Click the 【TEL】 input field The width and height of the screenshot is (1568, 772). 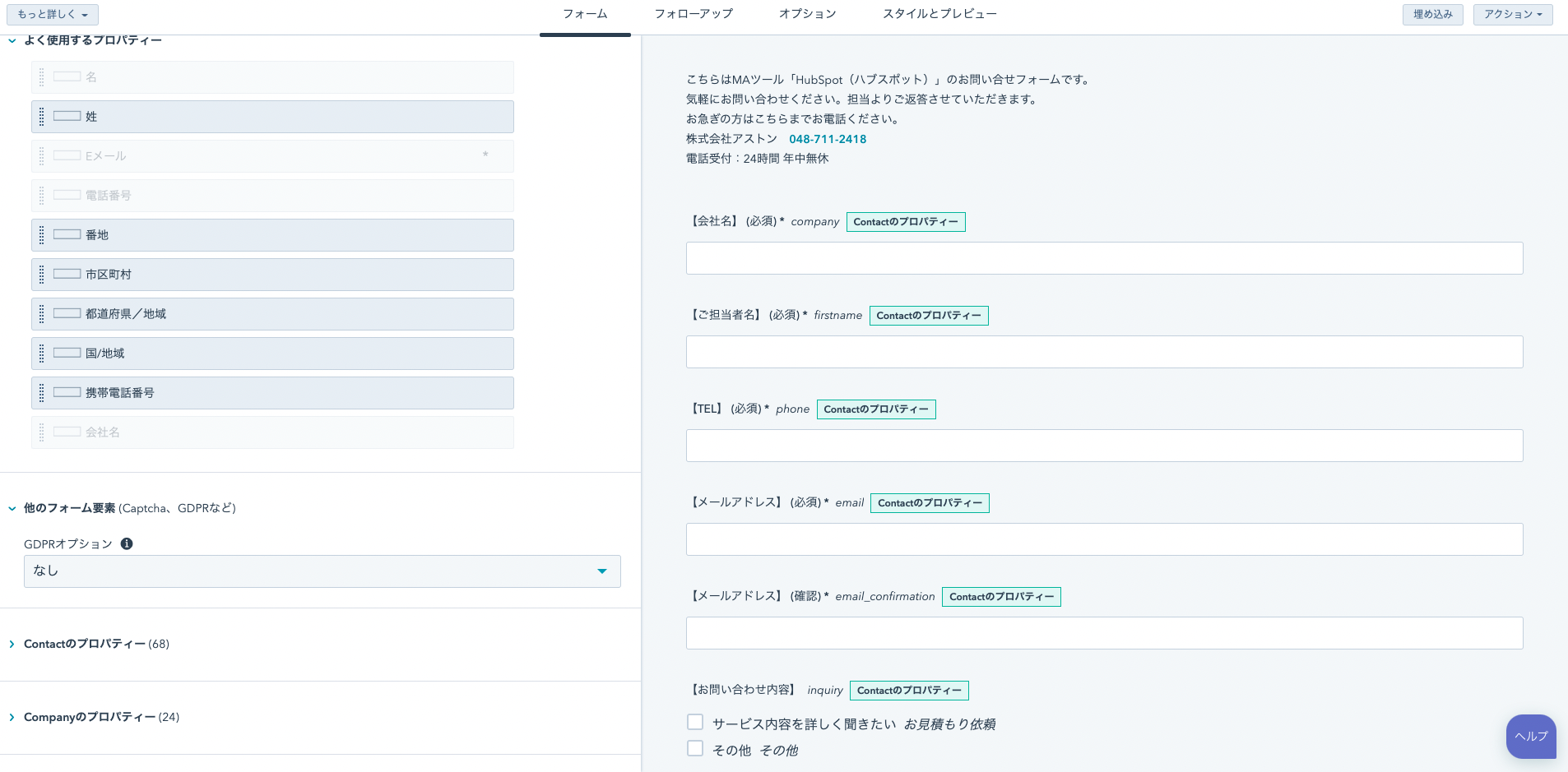pyautogui.click(x=1105, y=446)
